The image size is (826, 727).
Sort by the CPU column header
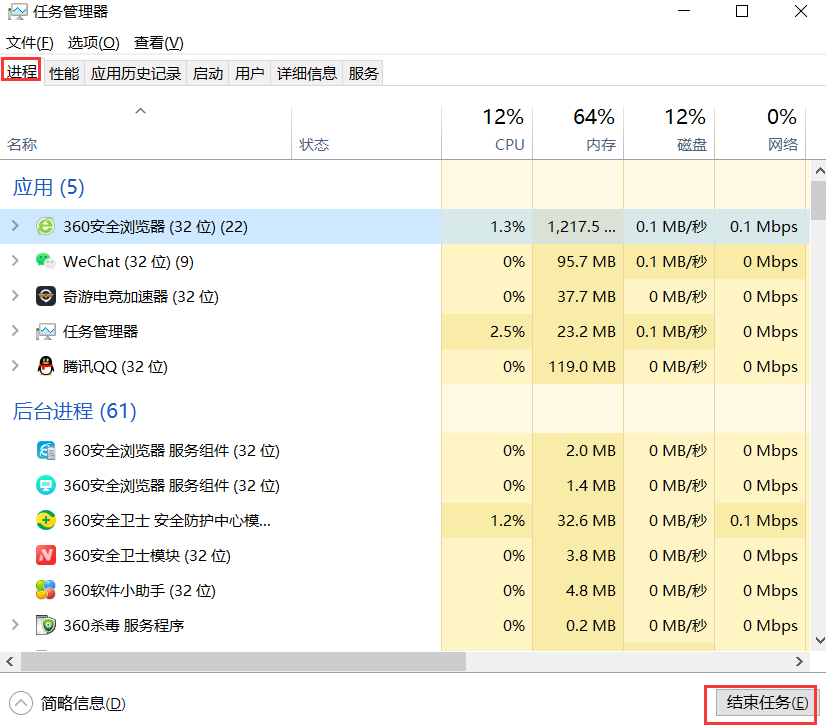(x=487, y=132)
